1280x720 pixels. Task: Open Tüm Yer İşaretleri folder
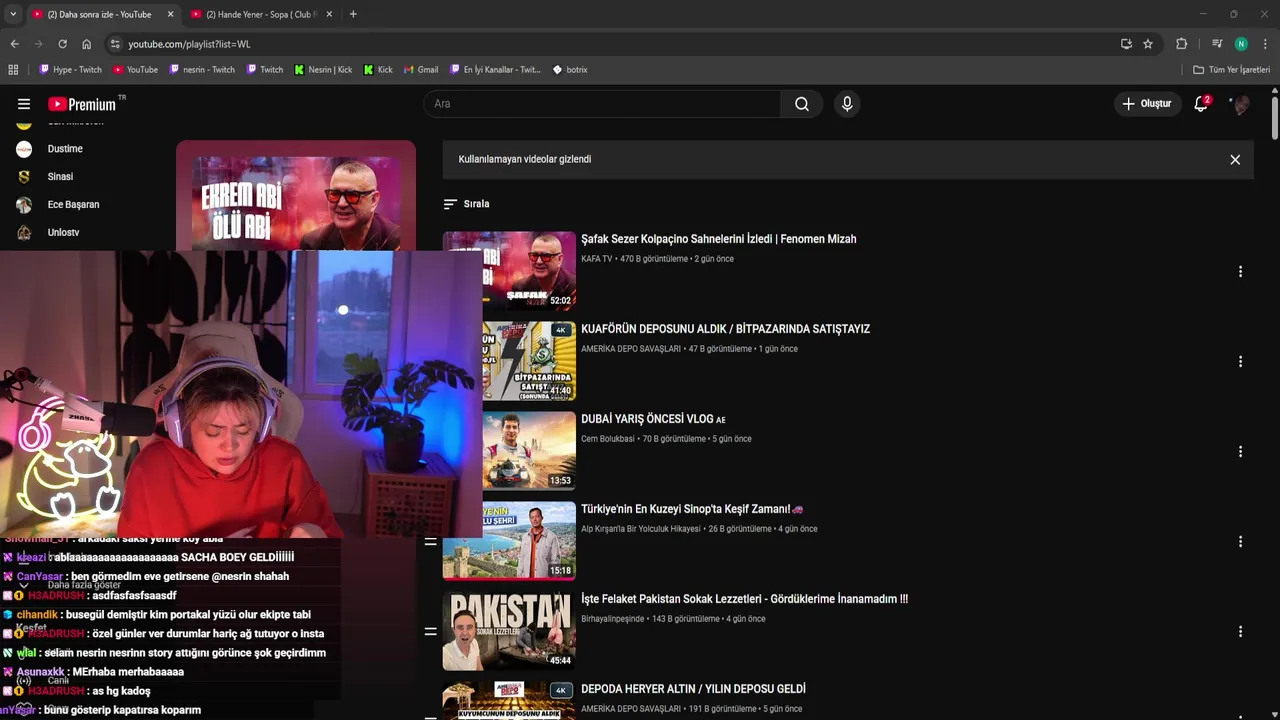[1232, 70]
